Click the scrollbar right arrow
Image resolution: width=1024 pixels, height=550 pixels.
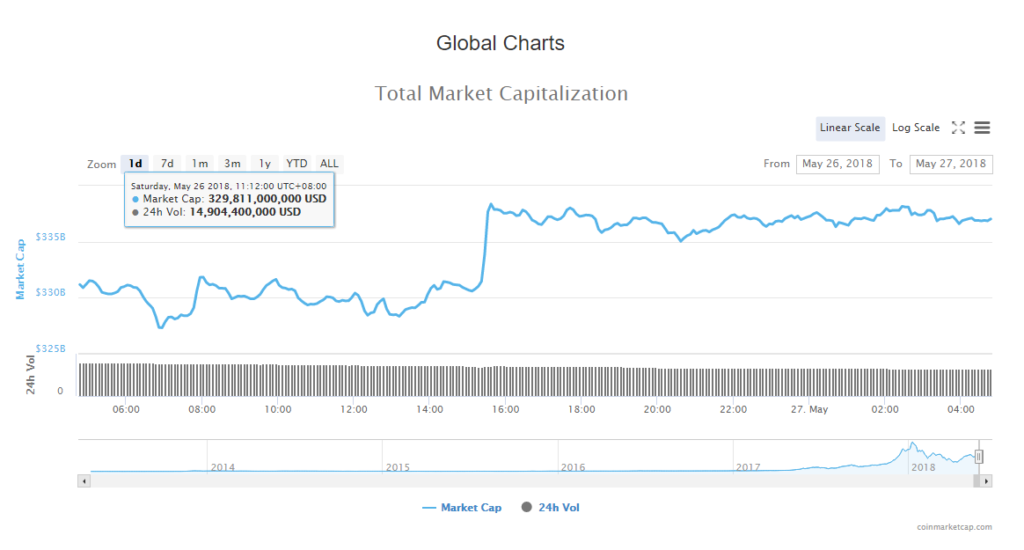986,481
